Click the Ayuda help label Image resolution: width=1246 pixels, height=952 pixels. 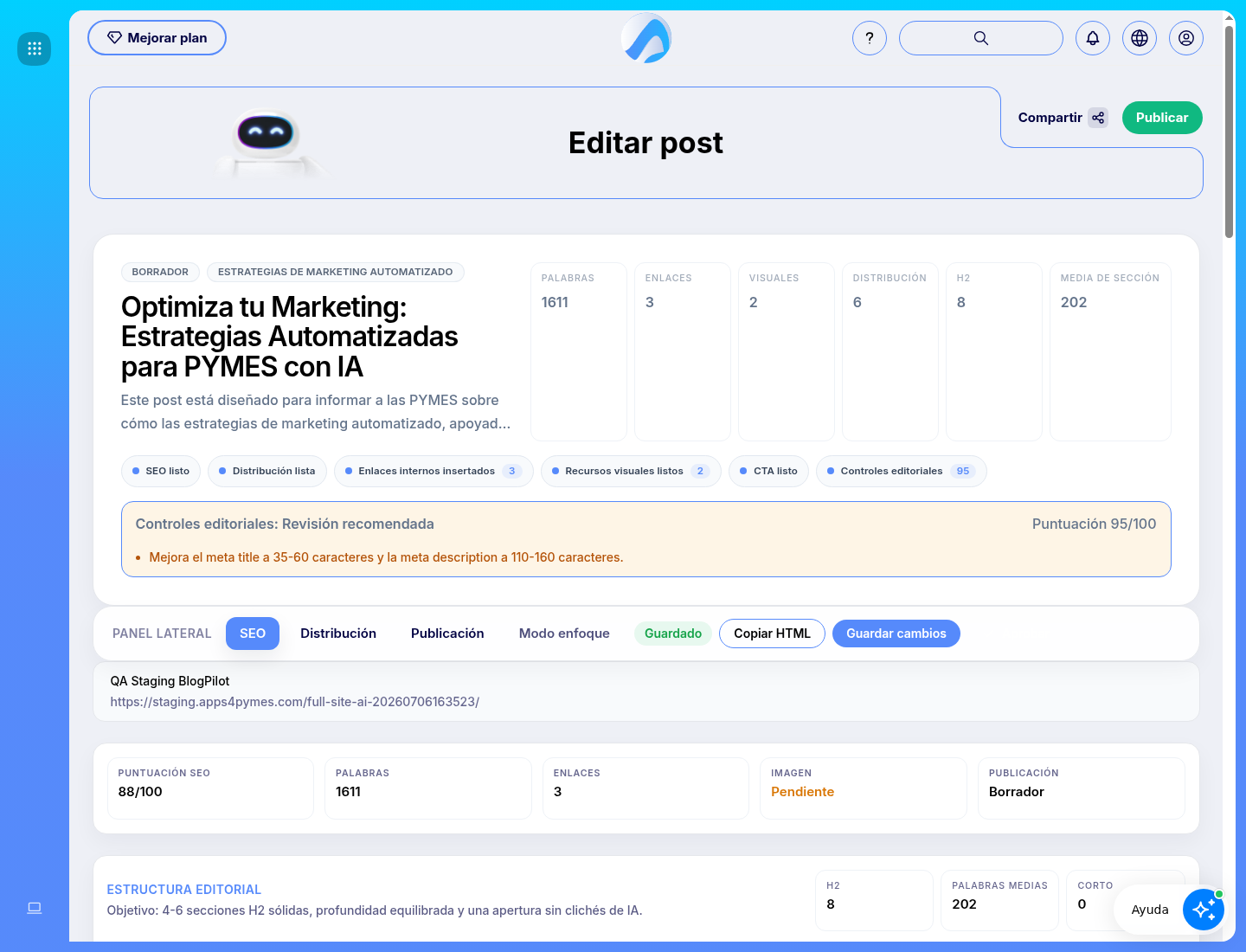[x=1150, y=910]
